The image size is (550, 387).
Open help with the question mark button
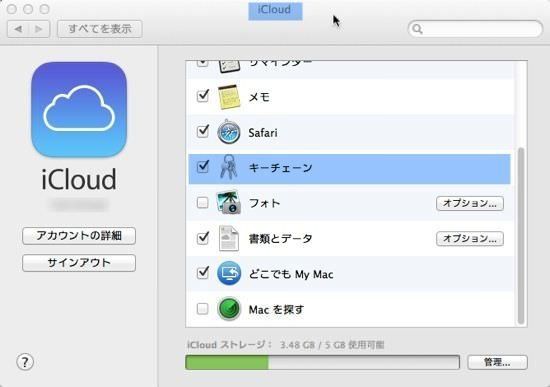pyautogui.click(x=25, y=362)
